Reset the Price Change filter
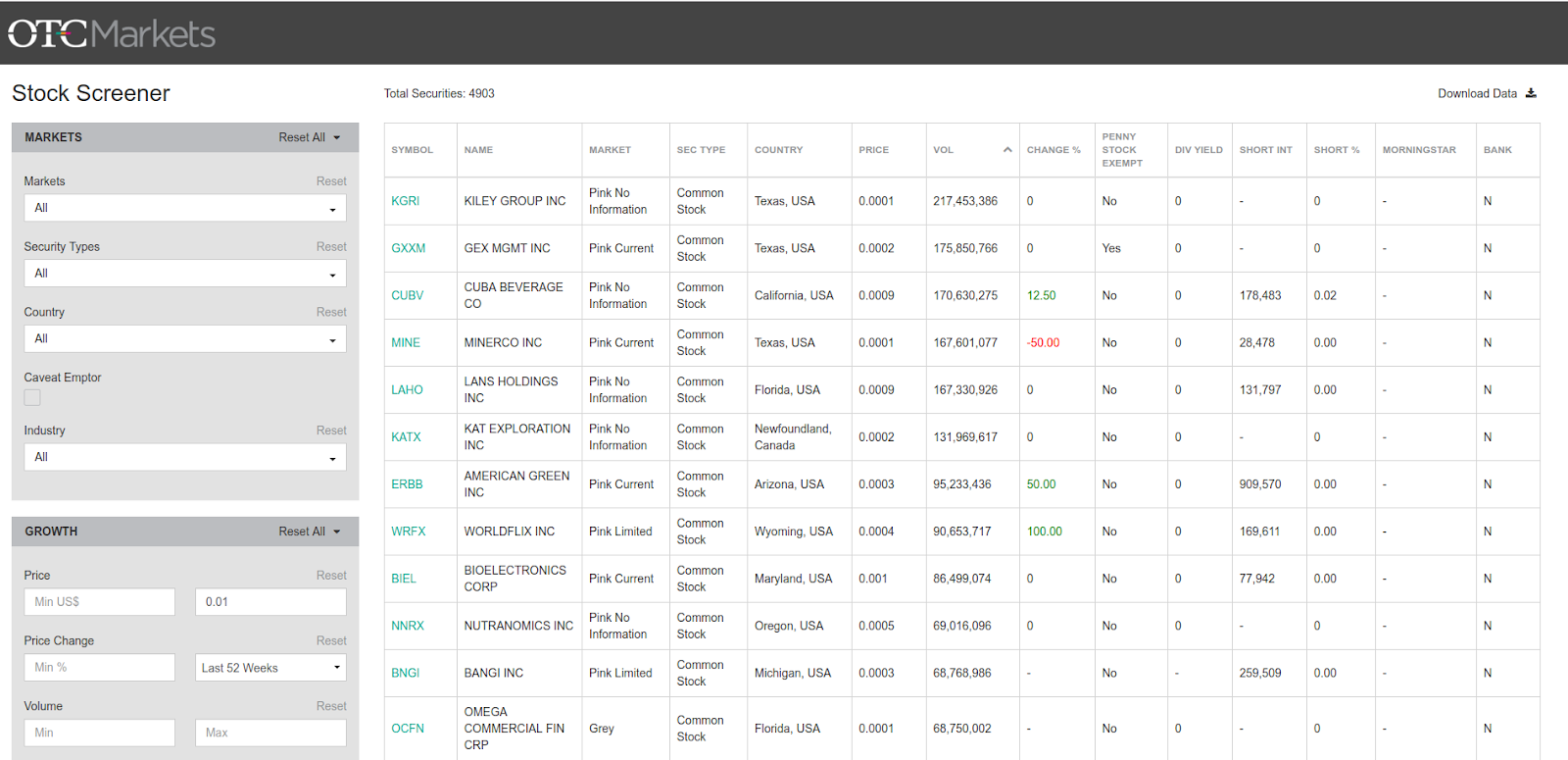The width and height of the screenshot is (1568, 760). coord(331,641)
